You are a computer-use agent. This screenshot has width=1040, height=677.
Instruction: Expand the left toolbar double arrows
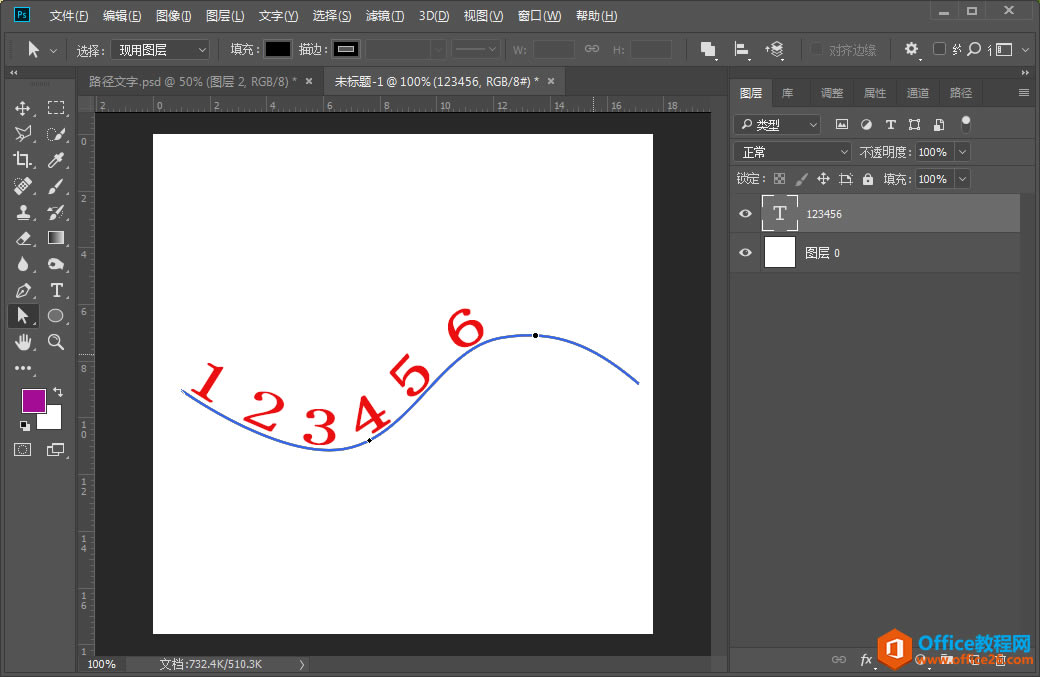pos(13,72)
